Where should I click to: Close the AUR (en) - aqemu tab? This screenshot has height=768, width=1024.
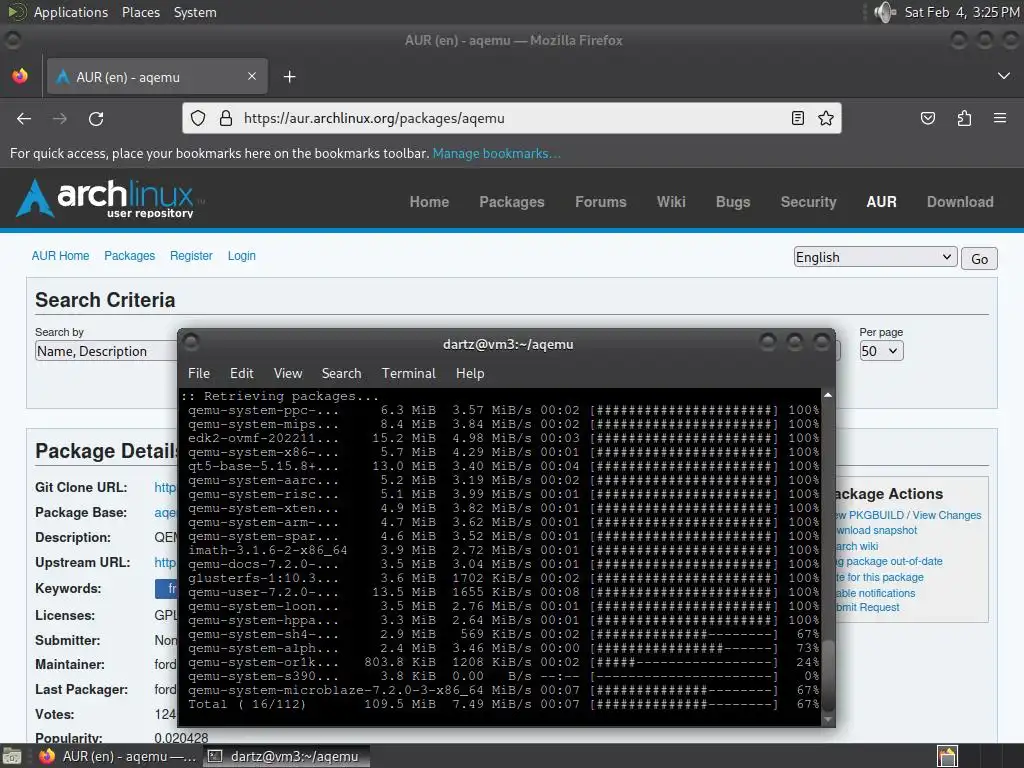click(252, 76)
